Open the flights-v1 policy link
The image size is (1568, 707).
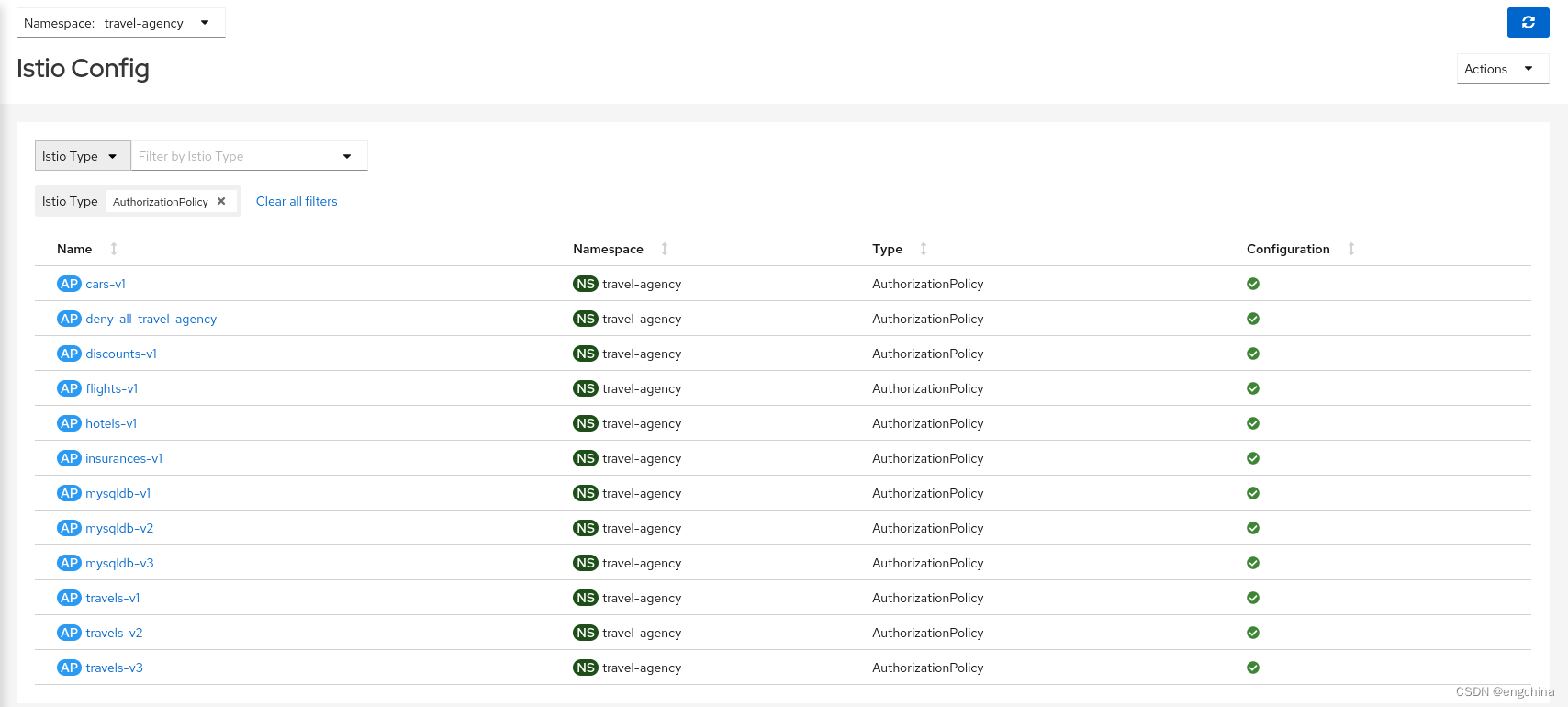click(112, 388)
